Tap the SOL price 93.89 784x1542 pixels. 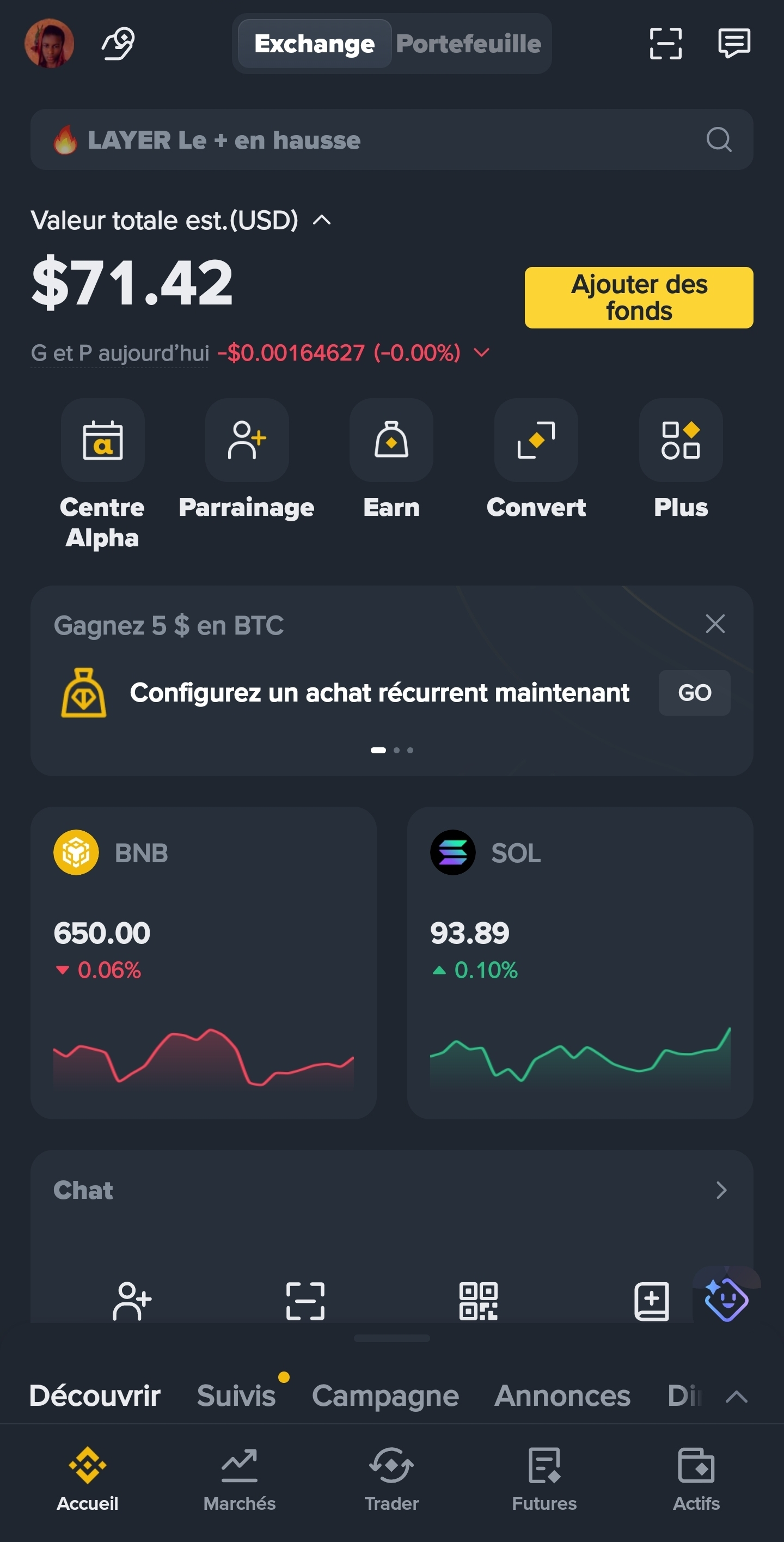470,932
